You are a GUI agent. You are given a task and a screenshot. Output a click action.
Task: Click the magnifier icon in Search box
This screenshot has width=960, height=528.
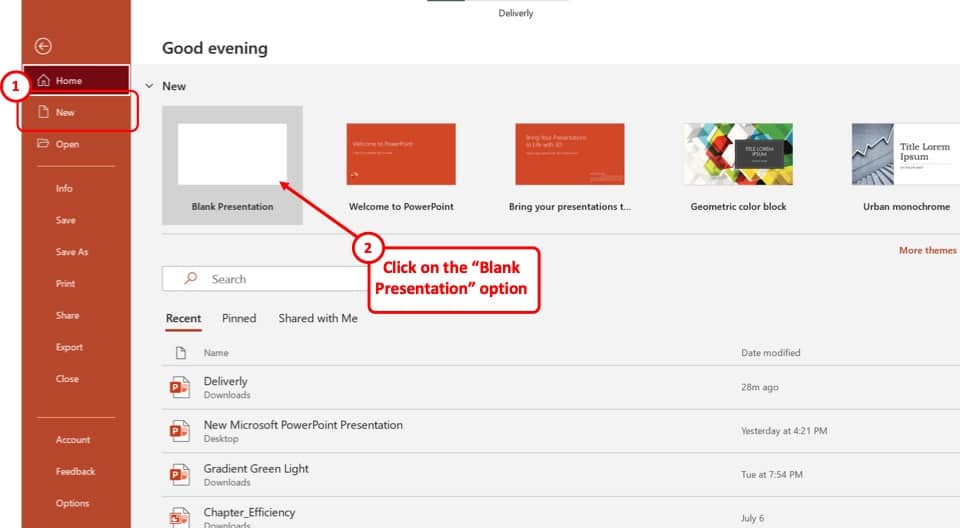190,278
